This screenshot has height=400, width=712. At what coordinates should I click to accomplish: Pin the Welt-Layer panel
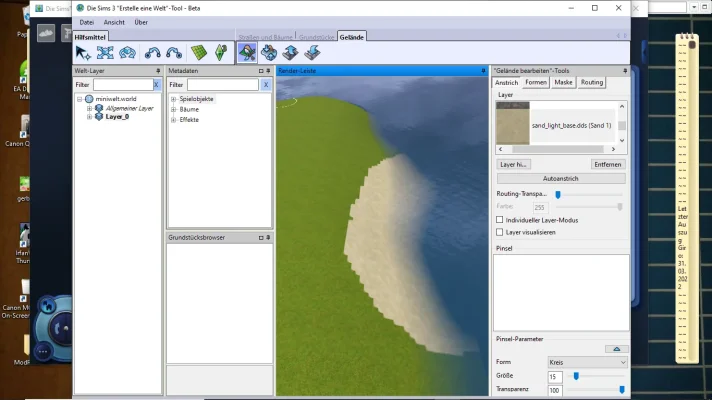158,71
